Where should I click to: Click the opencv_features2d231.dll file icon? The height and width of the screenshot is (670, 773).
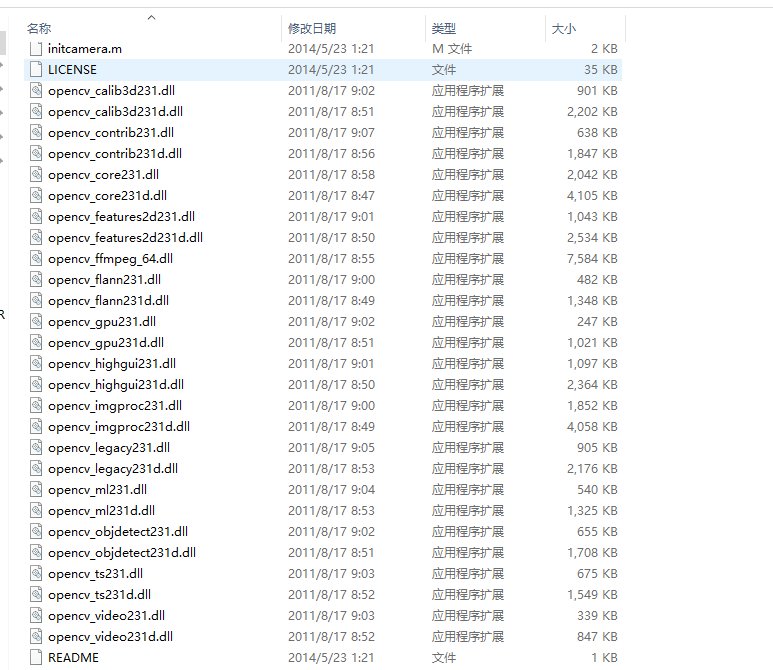(36, 217)
